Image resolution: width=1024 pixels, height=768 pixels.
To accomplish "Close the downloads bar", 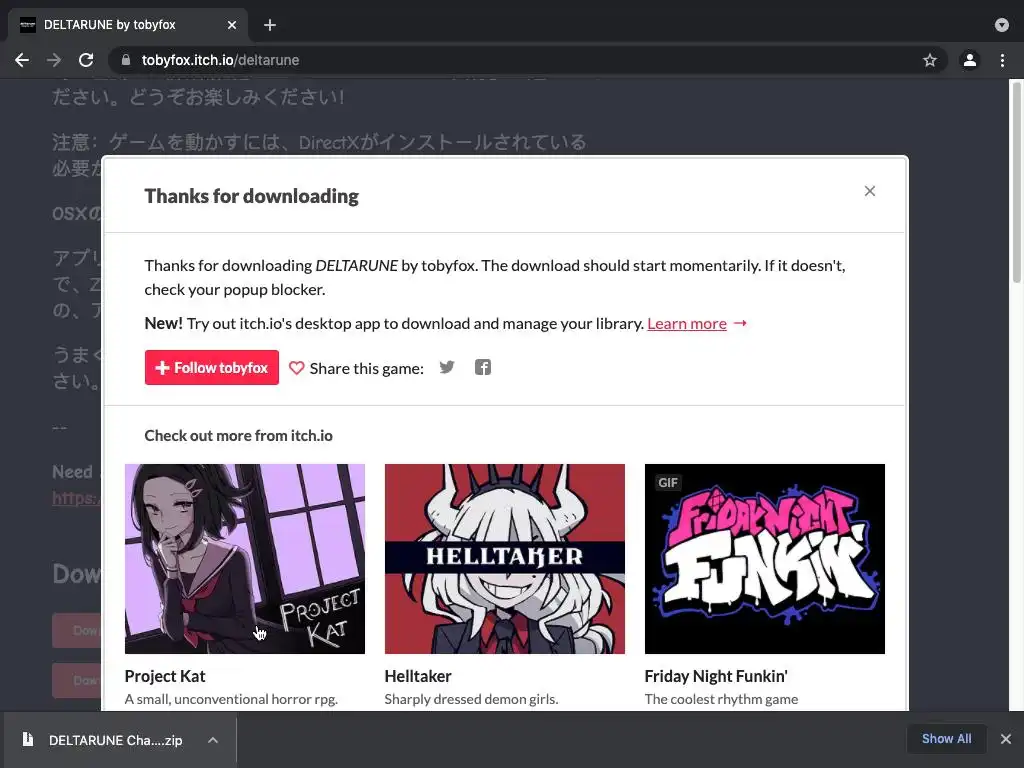I will tap(1006, 739).
